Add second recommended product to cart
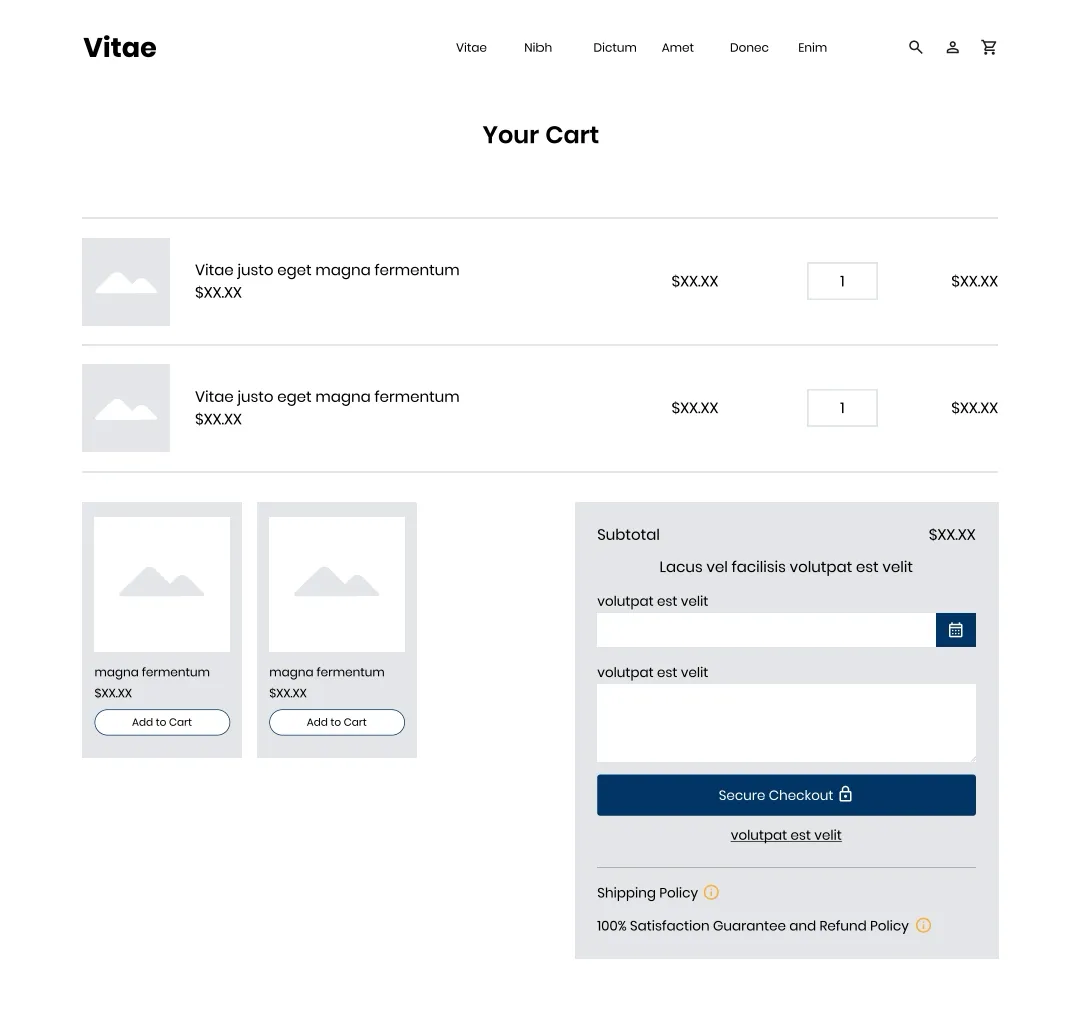This screenshot has width=1080, height=1010. [x=337, y=722]
